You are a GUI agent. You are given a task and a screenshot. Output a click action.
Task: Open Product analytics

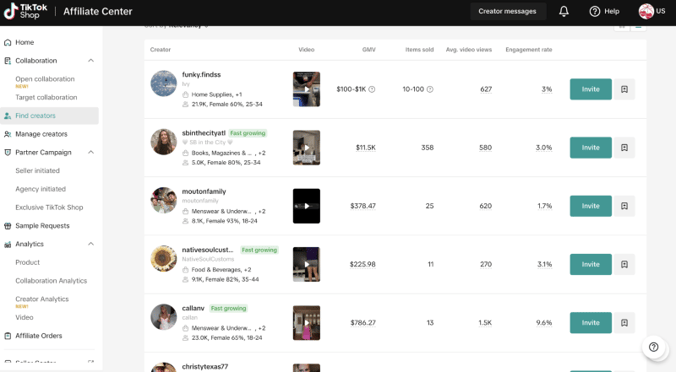click(28, 263)
